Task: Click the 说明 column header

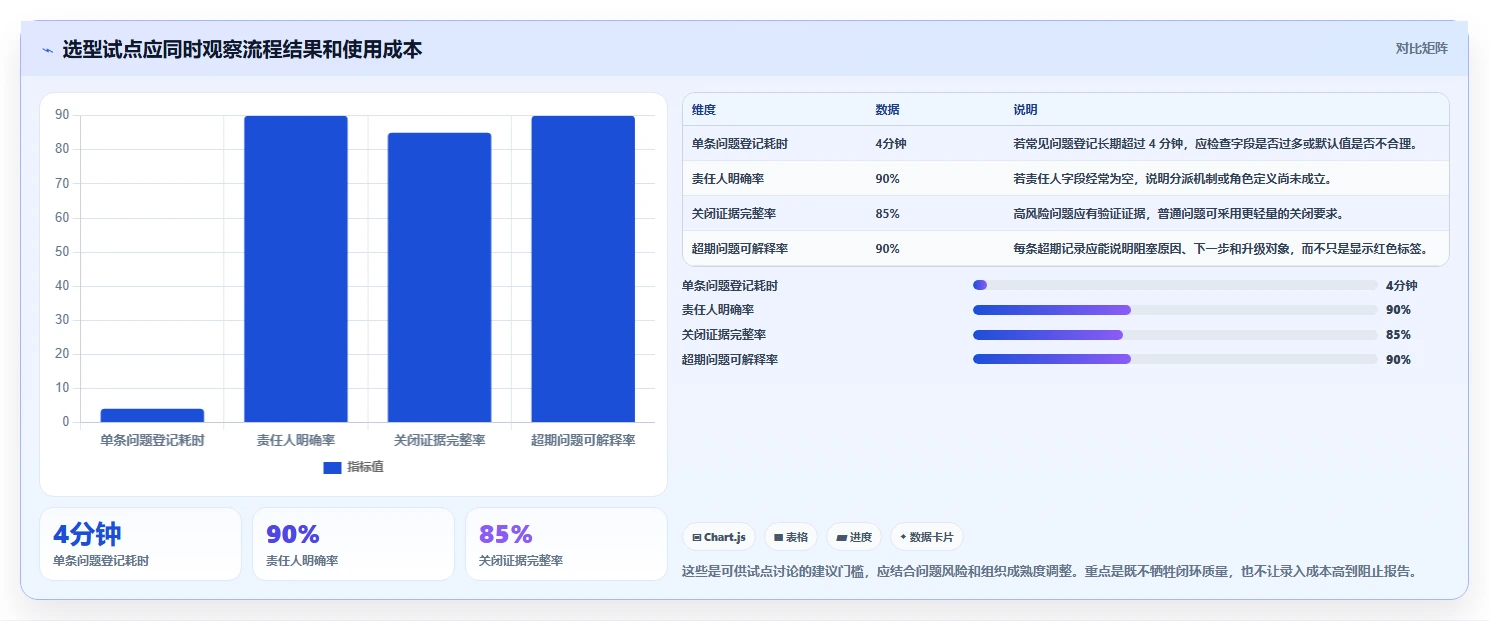Action: (1025, 110)
